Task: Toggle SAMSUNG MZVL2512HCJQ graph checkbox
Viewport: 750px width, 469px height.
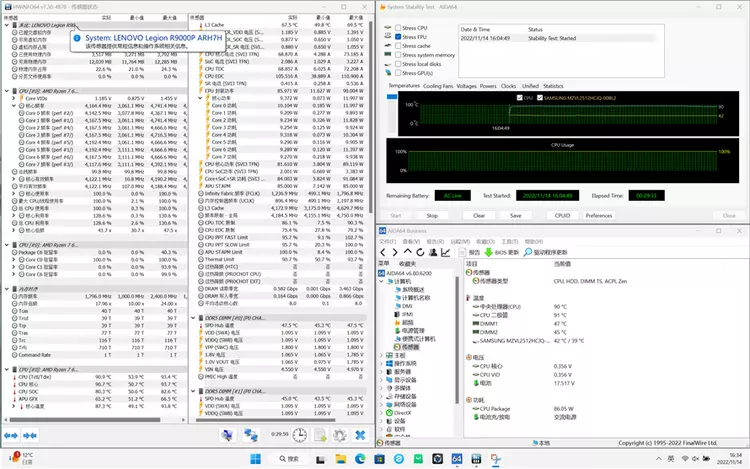Action: (x=540, y=98)
